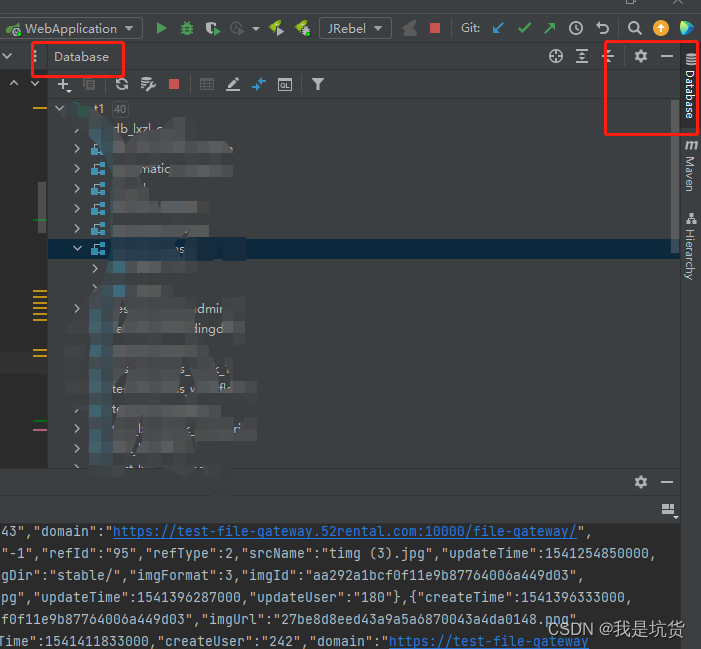Stop the running application with the red square
This screenshot has width=701, height=649.
pyautogui.click(x=435, y=29)
